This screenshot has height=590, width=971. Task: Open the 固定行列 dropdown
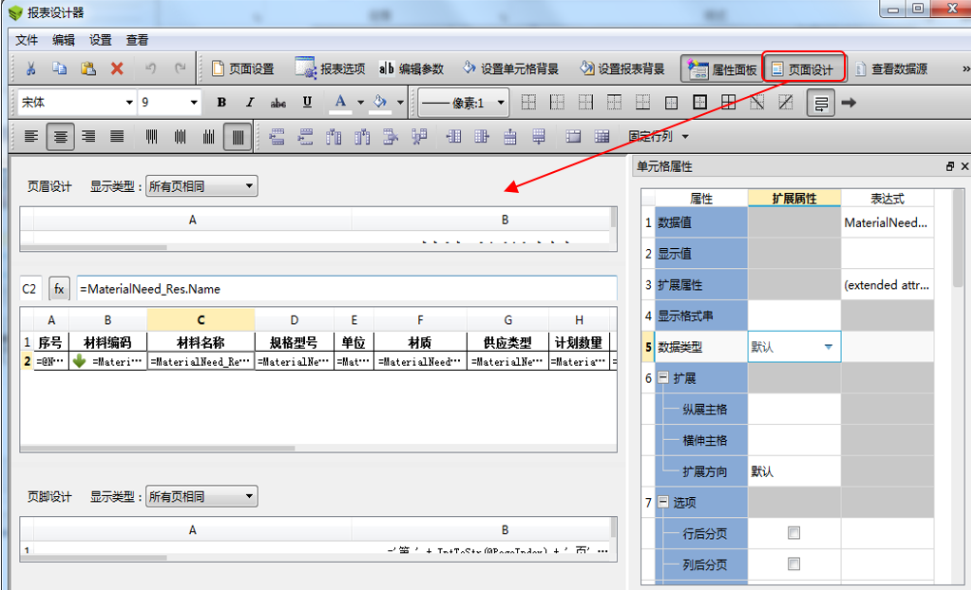[658, 137]
